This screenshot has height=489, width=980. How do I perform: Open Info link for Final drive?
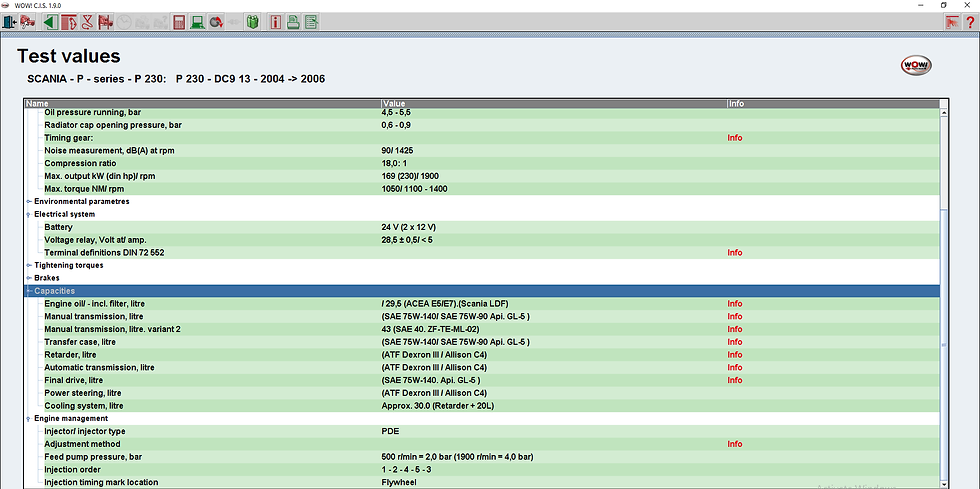click(x=735, y=380)
